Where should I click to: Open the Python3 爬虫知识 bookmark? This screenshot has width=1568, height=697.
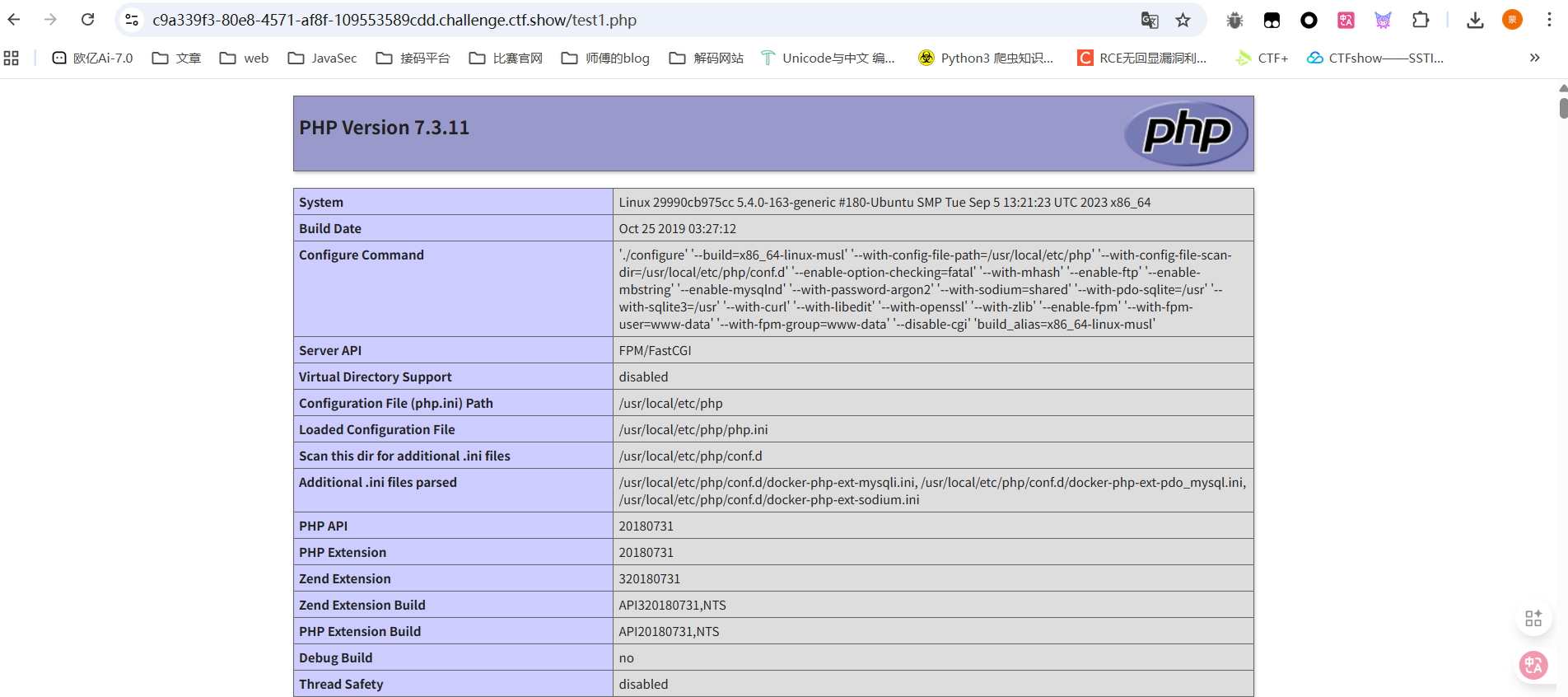coord(986,58)
